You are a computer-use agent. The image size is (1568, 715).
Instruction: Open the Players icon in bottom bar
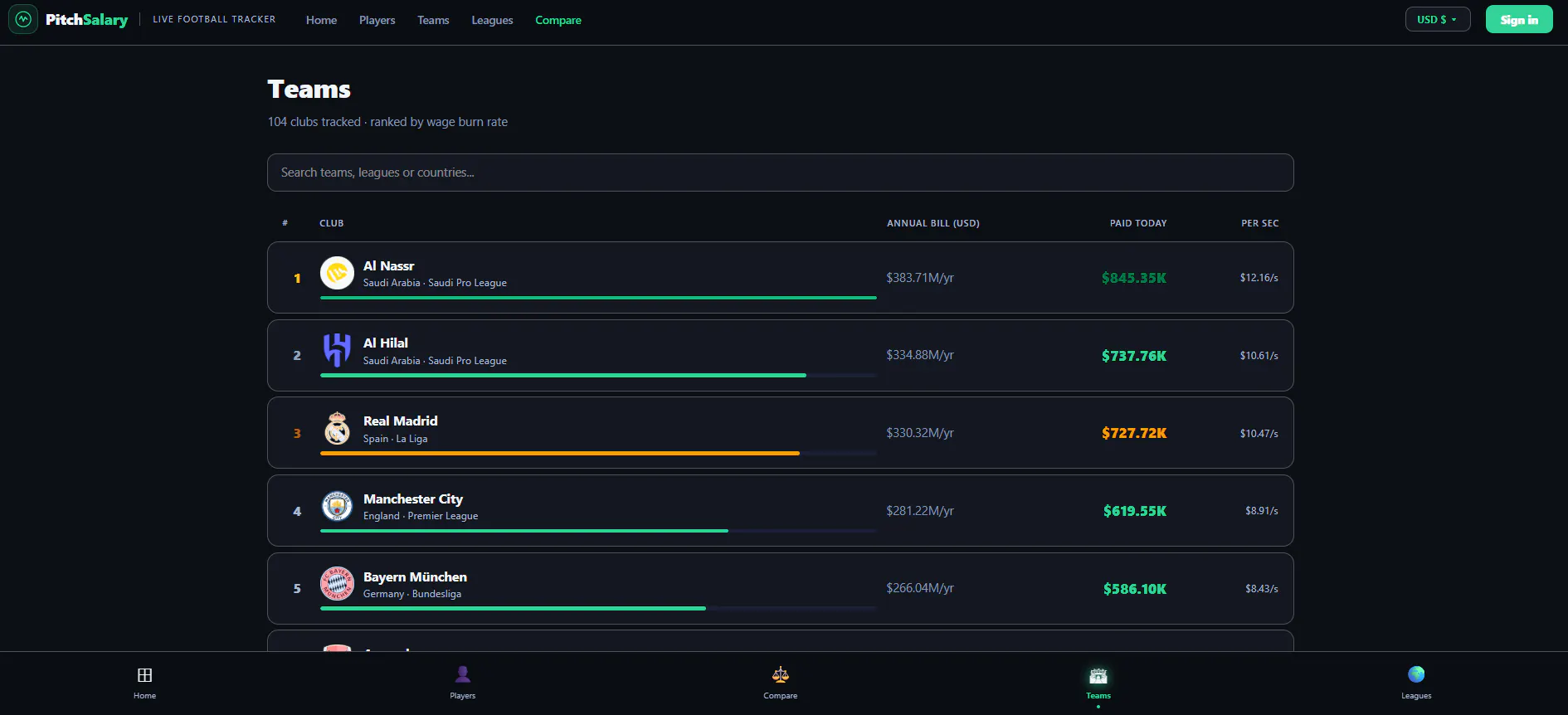(x=463, y=674)
